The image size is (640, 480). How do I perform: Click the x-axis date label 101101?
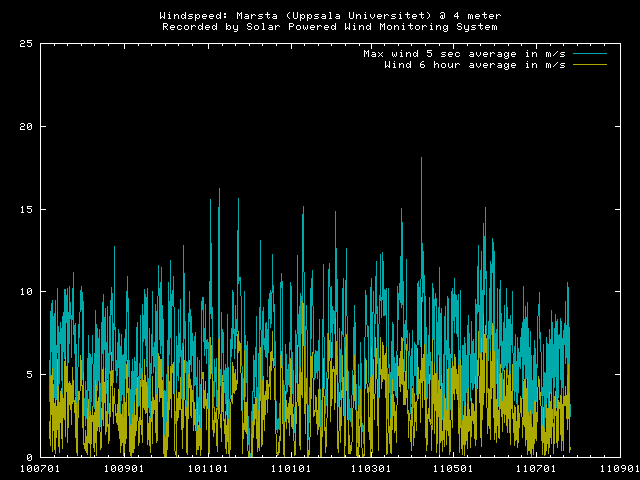(x=205, y=468)
